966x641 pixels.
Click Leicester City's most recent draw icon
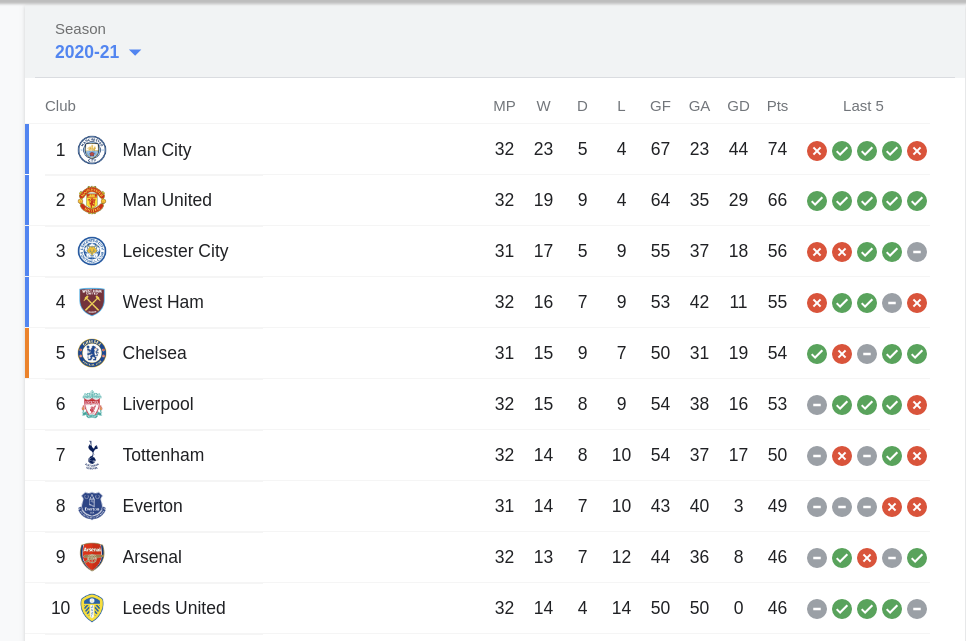tap(917, 252)
